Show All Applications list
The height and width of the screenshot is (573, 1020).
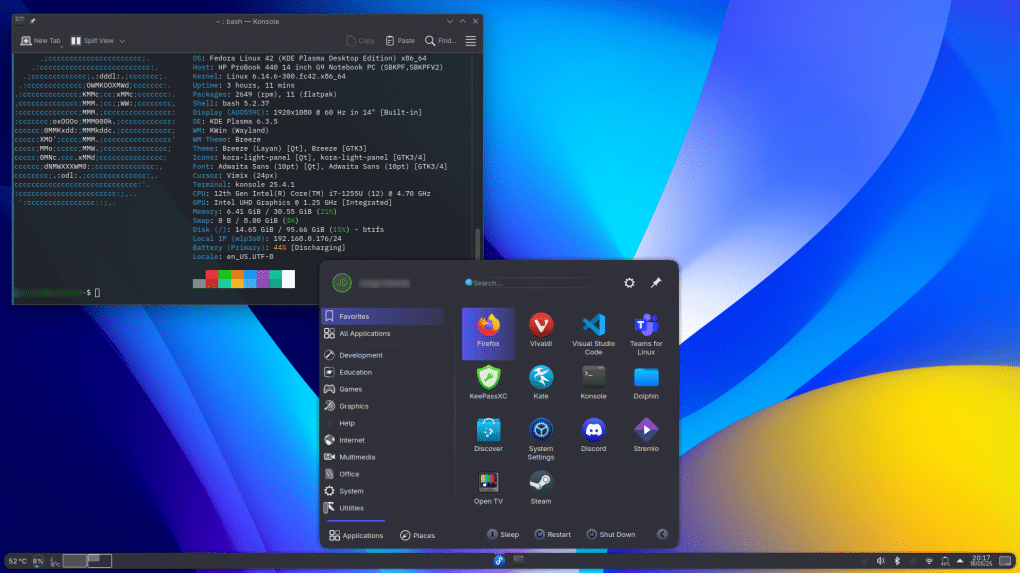coord(382,333)
